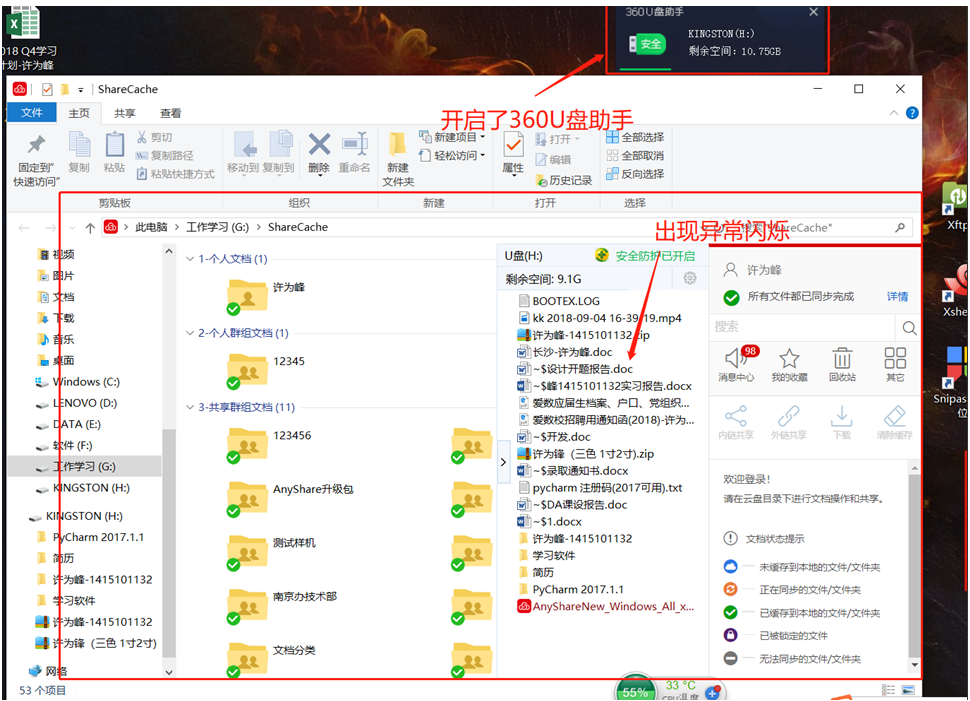Click AnyShareNew_Windows_All installer entry

(613, 606)
